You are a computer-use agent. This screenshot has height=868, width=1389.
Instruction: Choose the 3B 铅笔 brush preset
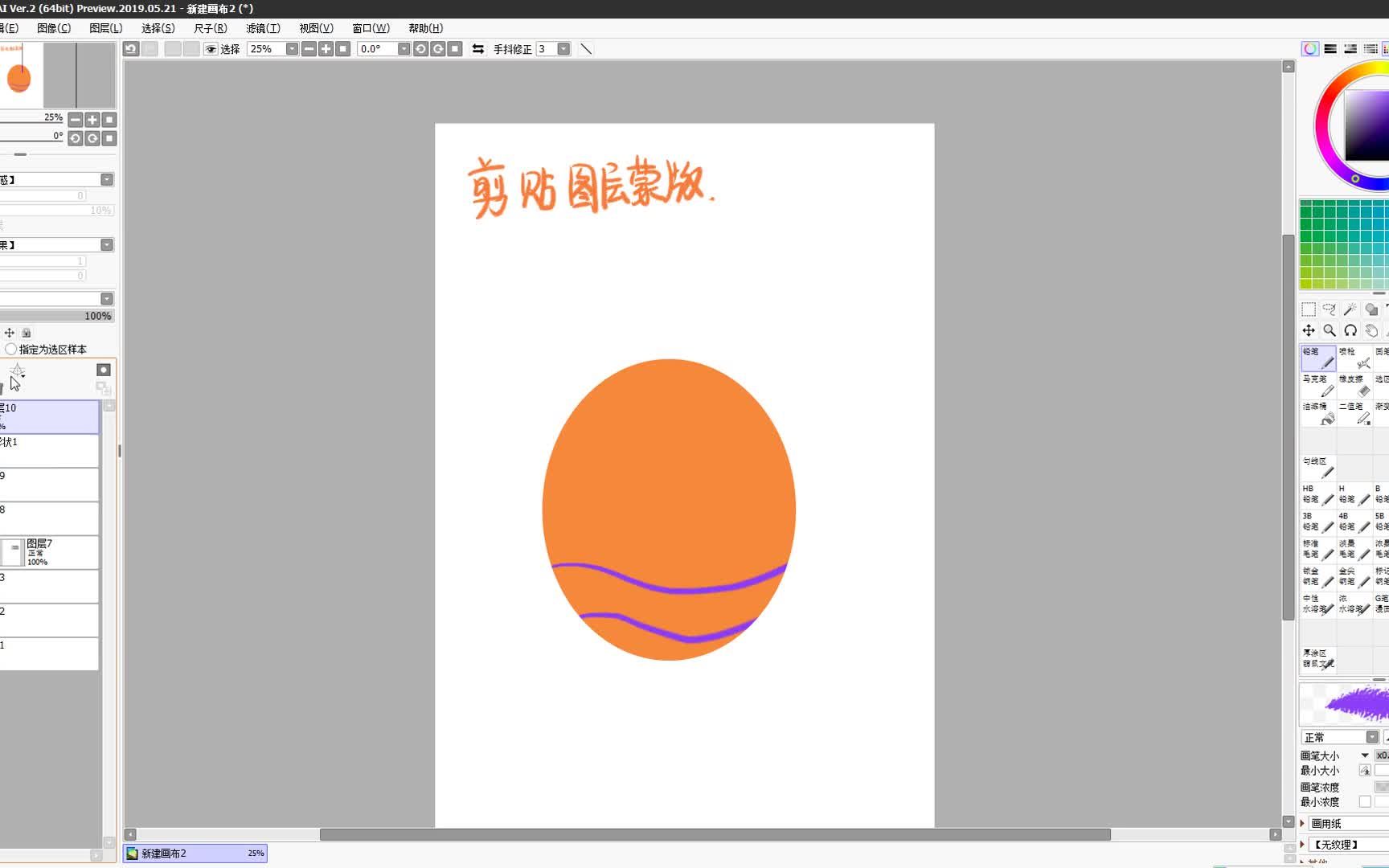point(1318,522)
